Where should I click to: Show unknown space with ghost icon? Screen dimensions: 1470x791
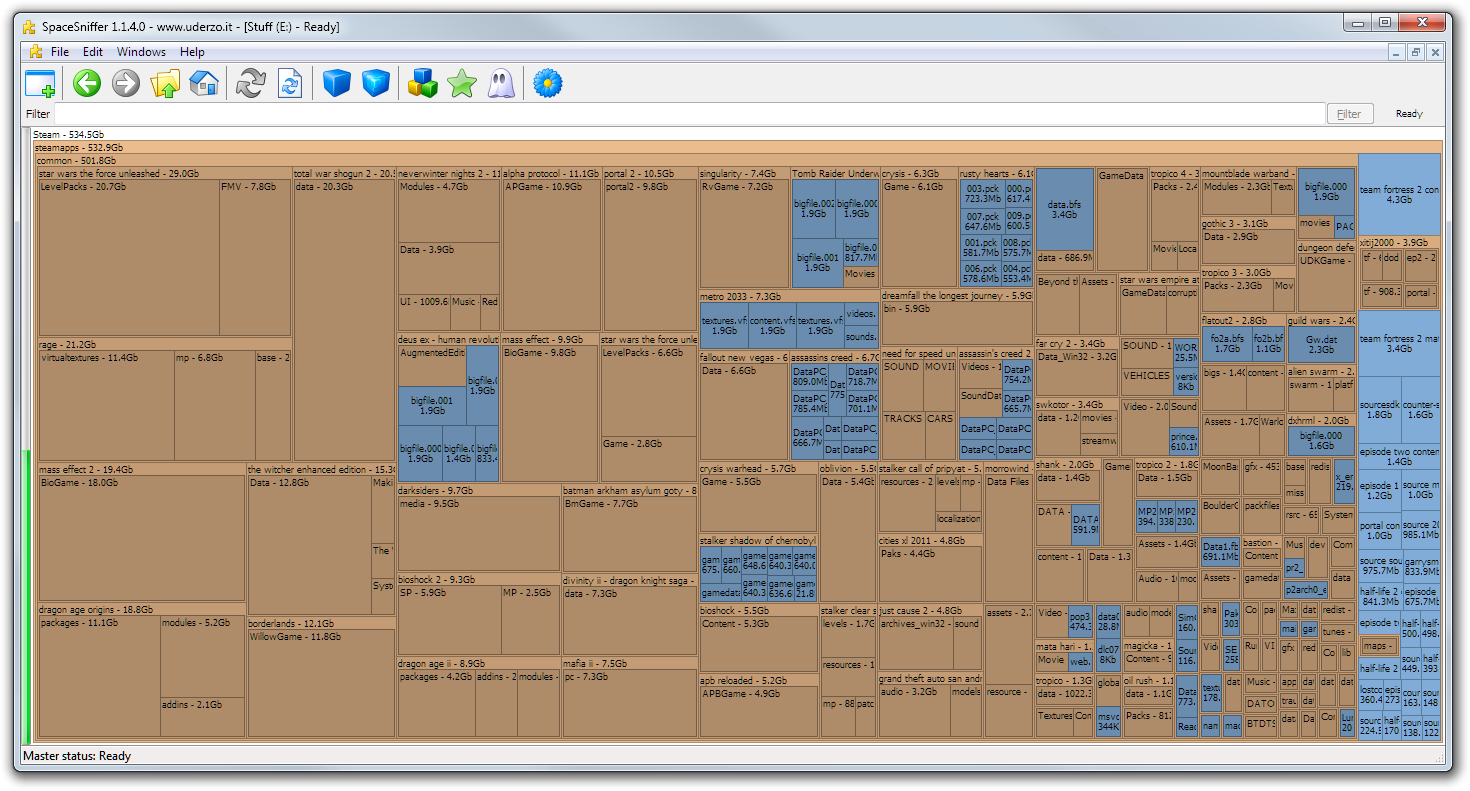pyautogui.click(x=500, y=83)
